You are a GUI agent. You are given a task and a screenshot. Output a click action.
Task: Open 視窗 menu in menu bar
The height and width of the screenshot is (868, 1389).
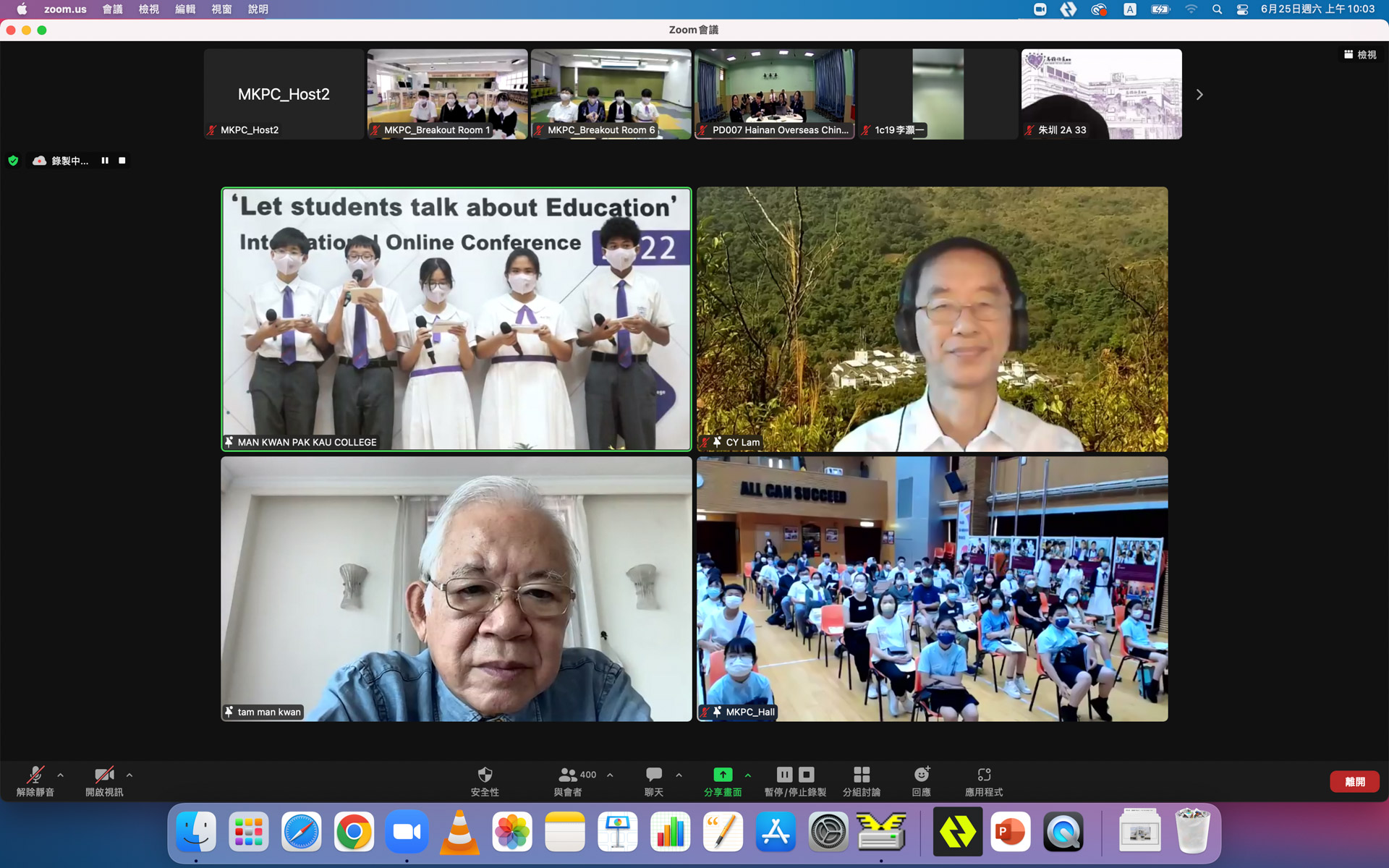[x=221, y=9]
